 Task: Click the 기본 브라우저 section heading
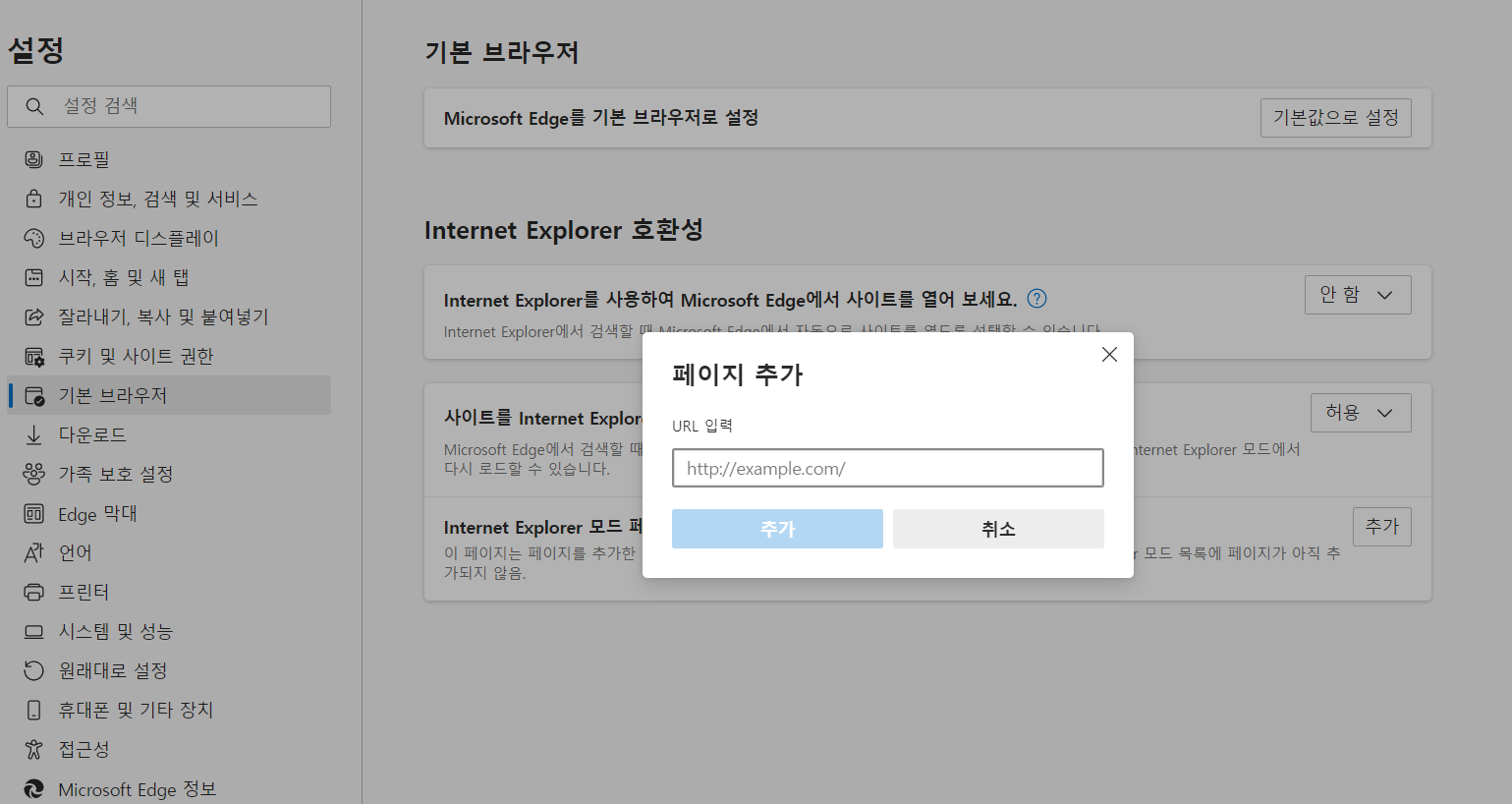[x=502, y=52]
